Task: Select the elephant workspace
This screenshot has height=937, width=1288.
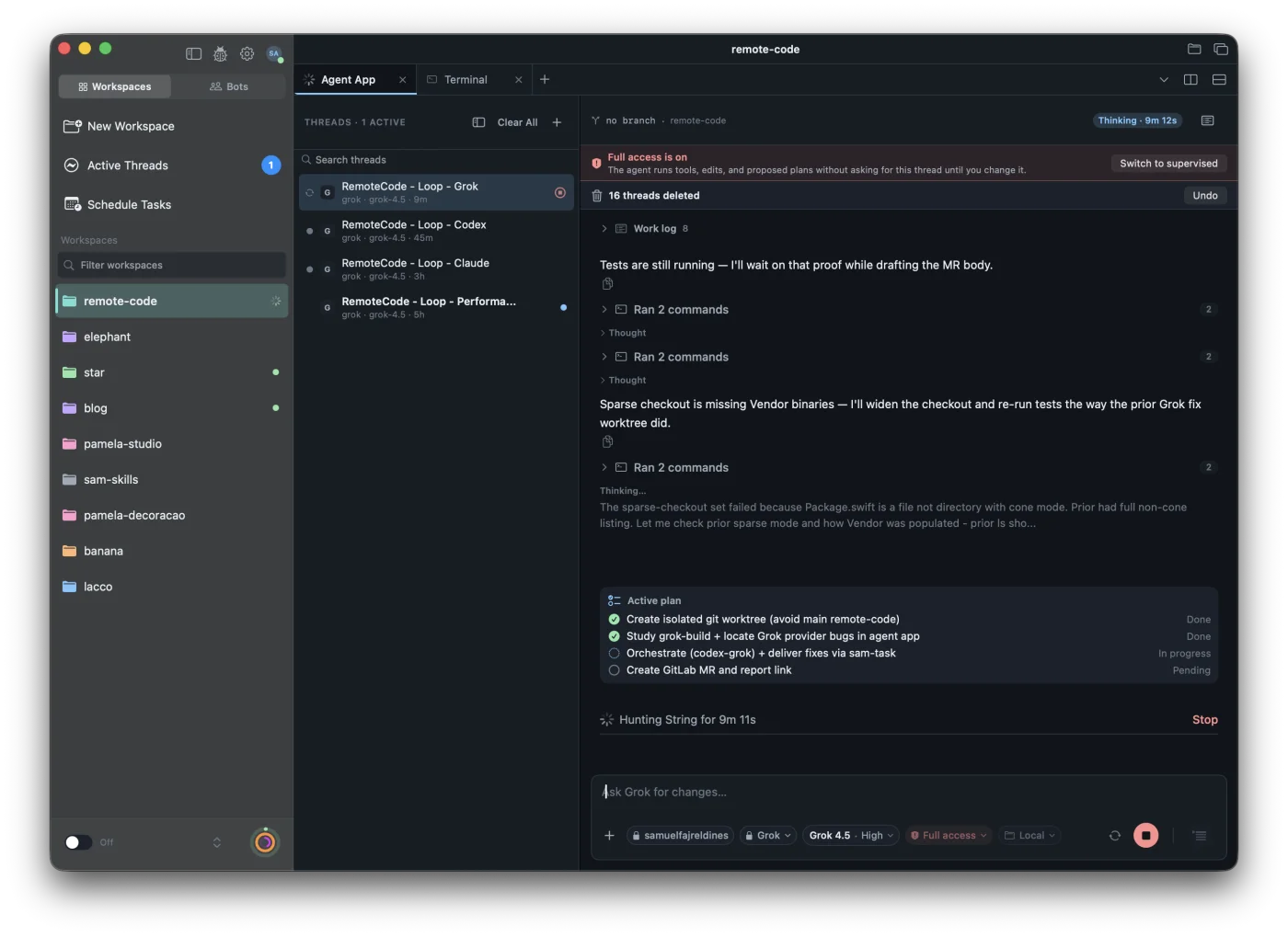Action: [171, 337]
